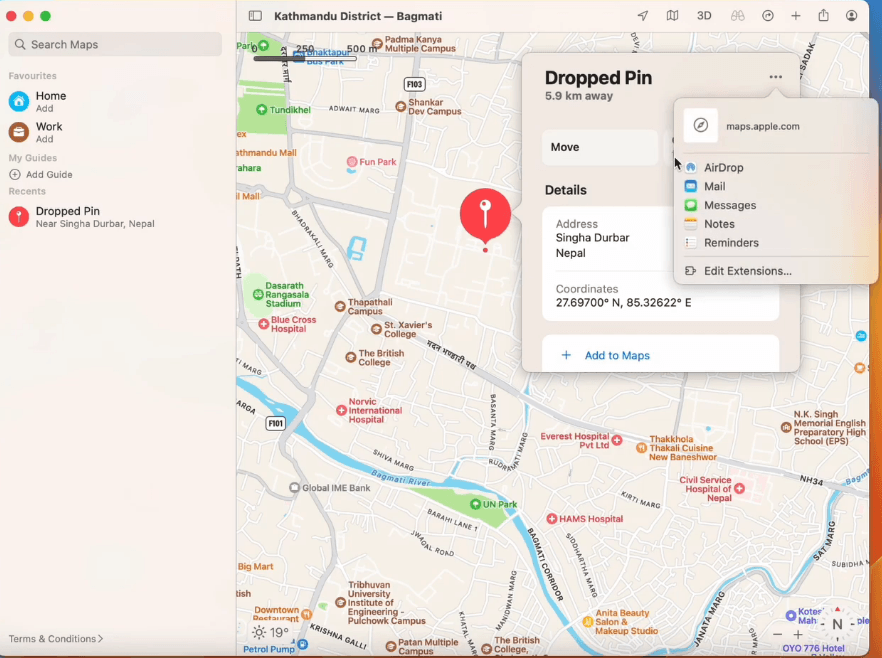The image size is (882, 658).
Task: Click the red dropped pin marker
Action: (485, 215)
